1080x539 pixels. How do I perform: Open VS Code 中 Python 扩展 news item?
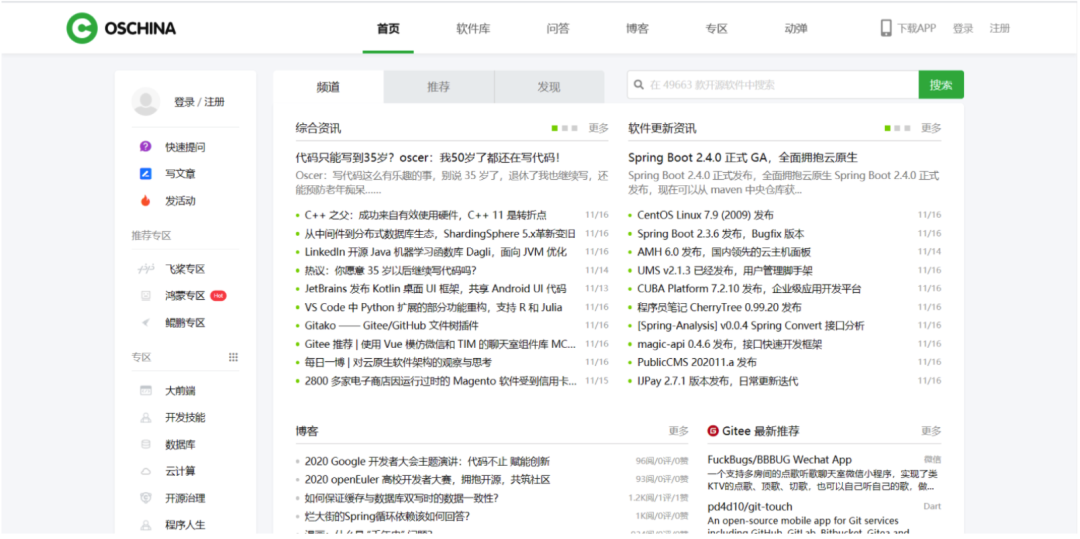point(433,307)
